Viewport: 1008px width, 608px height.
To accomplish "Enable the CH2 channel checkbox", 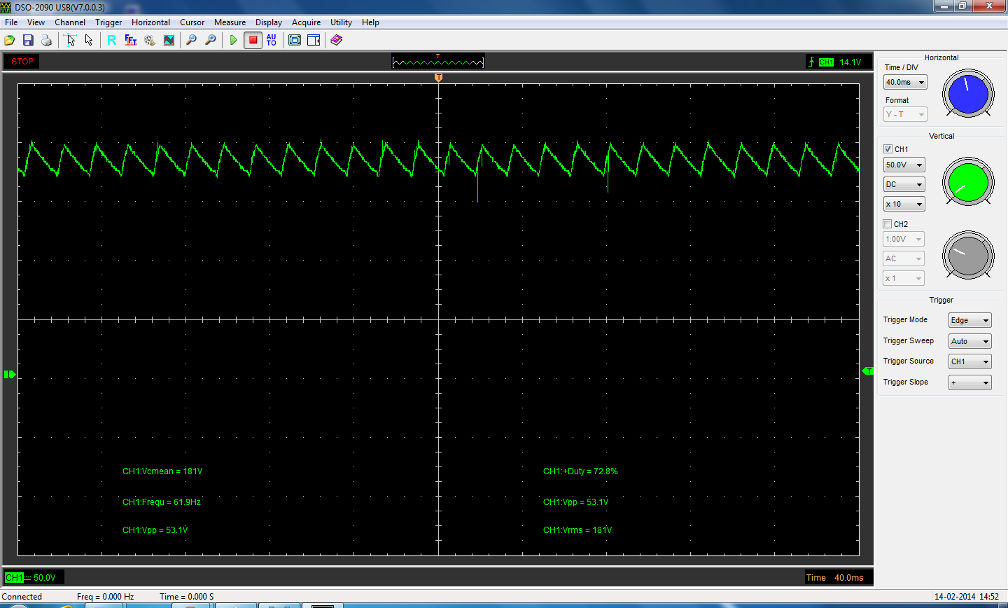I will tap(888, 224).
